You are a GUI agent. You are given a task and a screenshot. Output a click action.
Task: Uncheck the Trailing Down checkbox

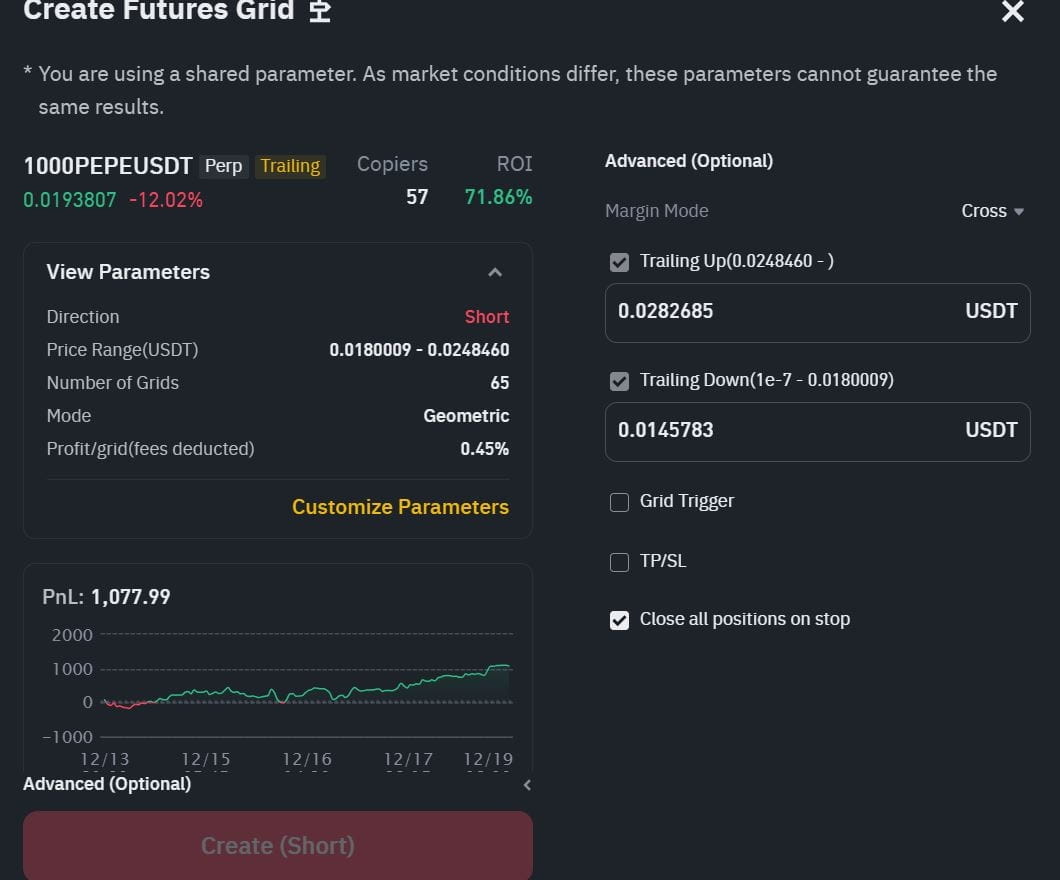tap(620, 381)
